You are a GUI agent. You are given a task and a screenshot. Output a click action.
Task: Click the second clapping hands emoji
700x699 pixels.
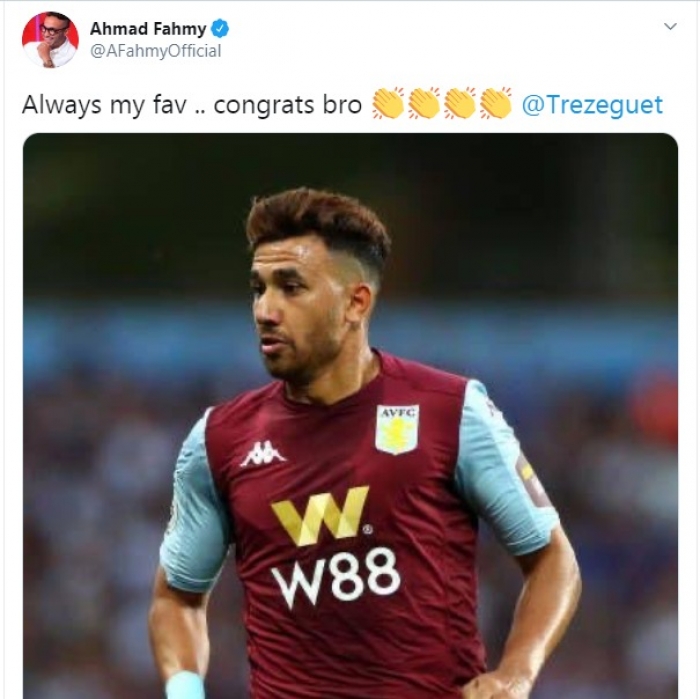pos(424,104)
